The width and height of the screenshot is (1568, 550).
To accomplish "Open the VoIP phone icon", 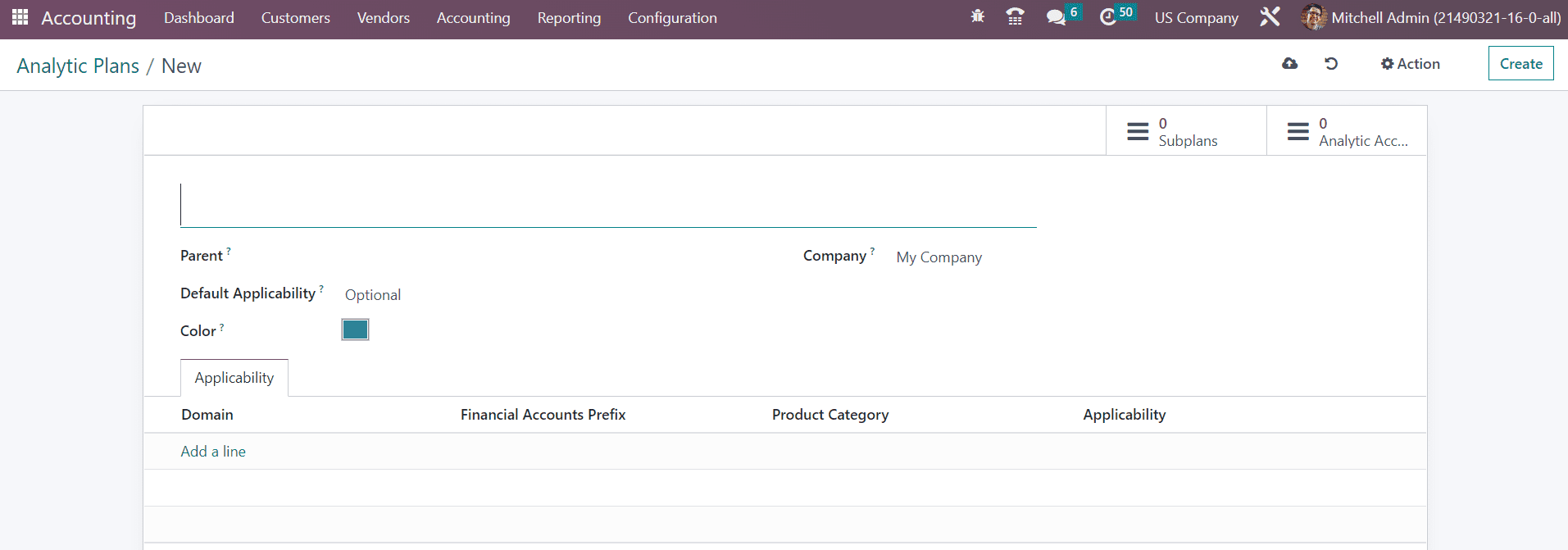I will [1015, 16].
